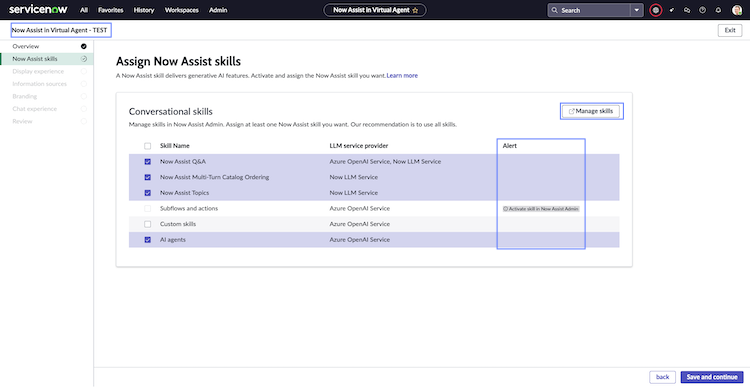
Task: Open the Admin menu
Action: tap(218, 10)
